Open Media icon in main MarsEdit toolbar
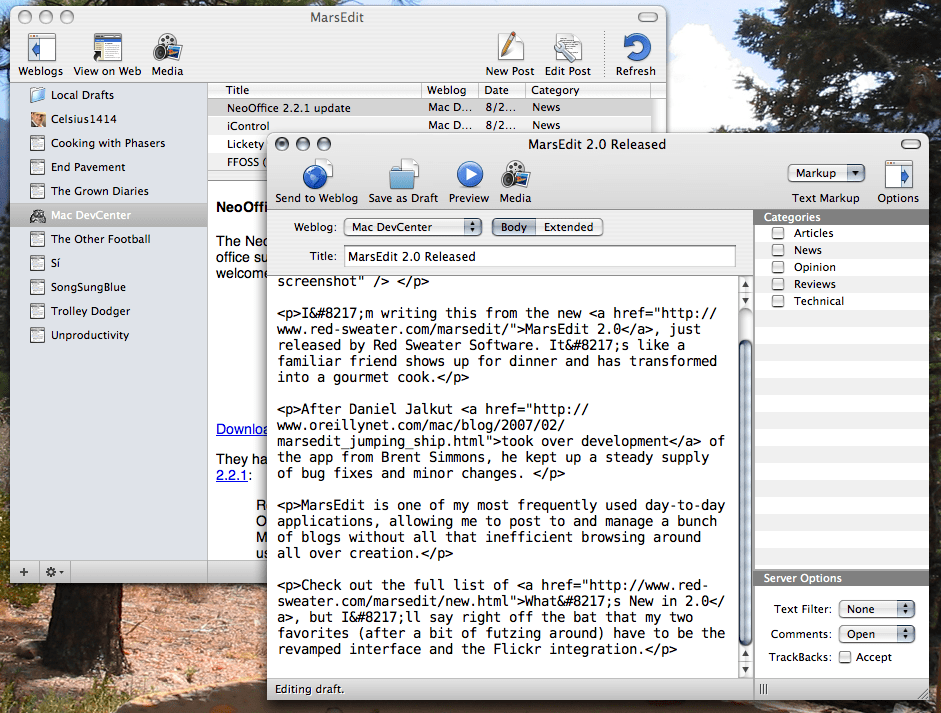This screenshot has width=941, height=713. click(167, 55)
